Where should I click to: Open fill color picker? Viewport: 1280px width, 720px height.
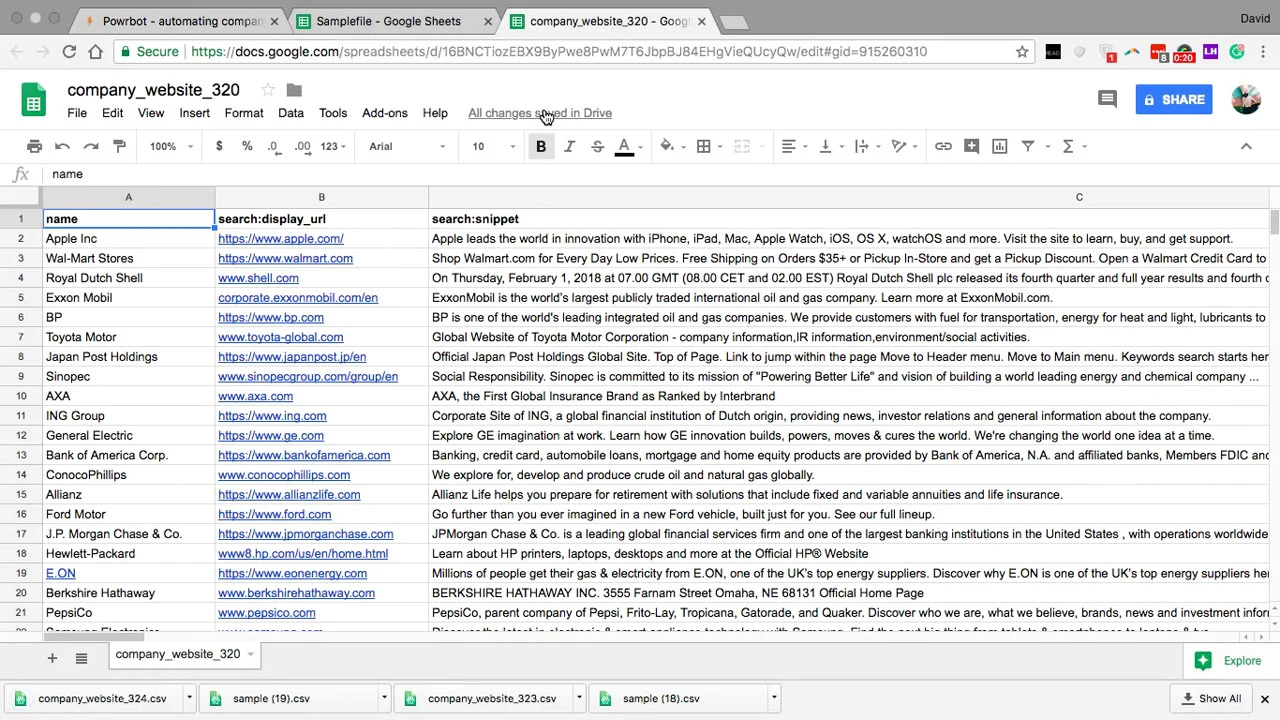[667, 146]
